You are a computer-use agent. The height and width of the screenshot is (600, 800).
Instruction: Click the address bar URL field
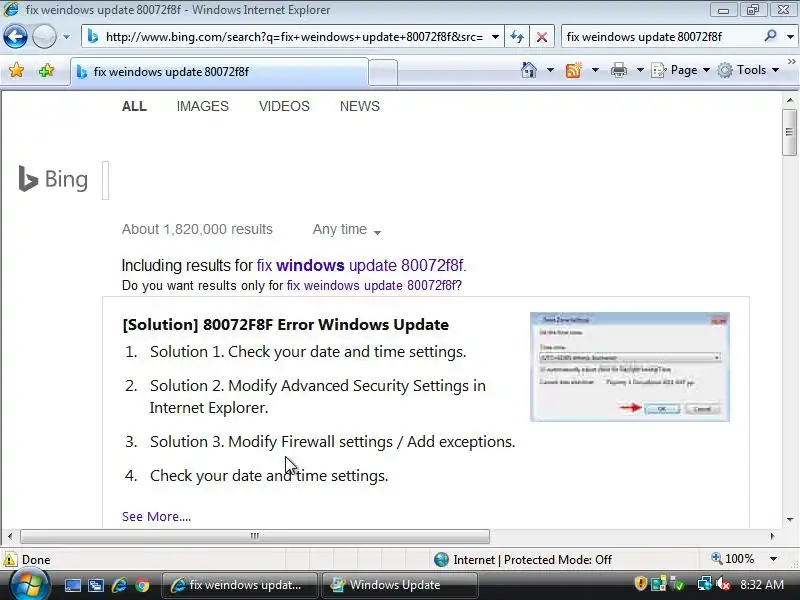(x=293, y=37)
